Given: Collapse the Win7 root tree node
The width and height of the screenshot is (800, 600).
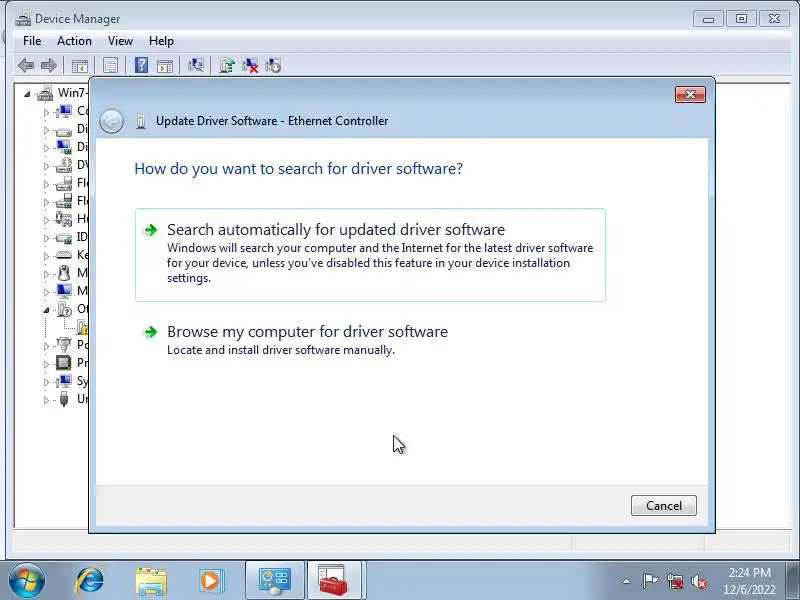Looking at the screenshot, I should coord(27,94).
